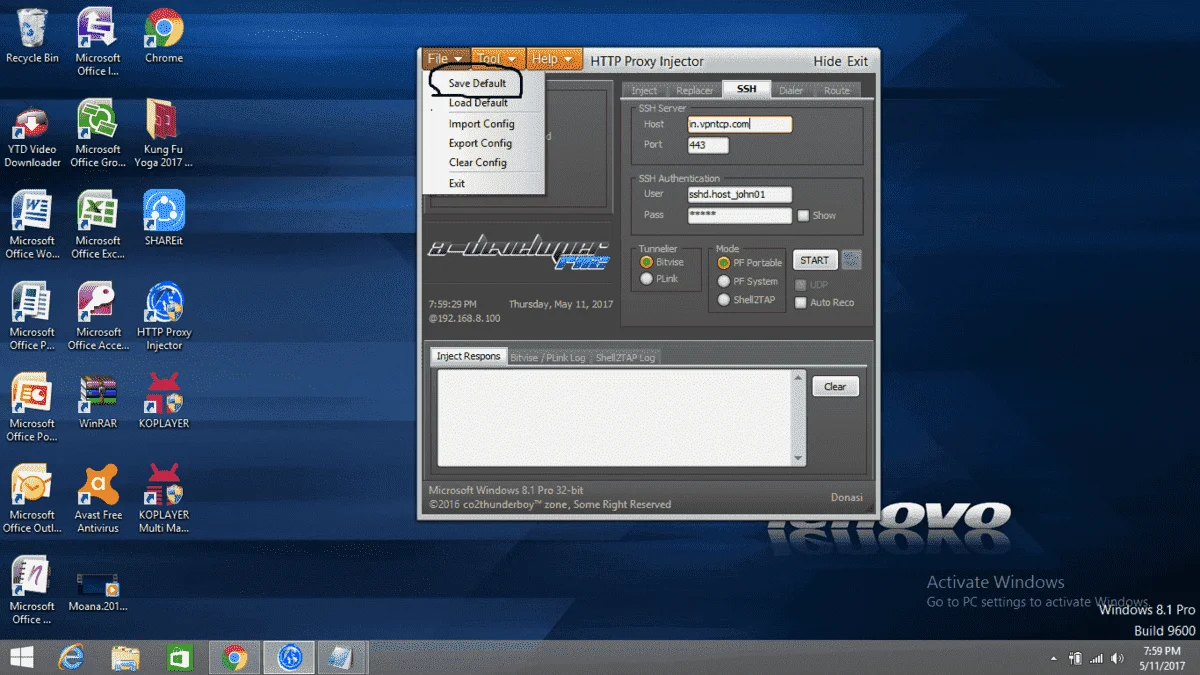Select the Microsoft Office Excel desktop shortcut
This screenshot has height=675, width=1200.
(98, 224)
